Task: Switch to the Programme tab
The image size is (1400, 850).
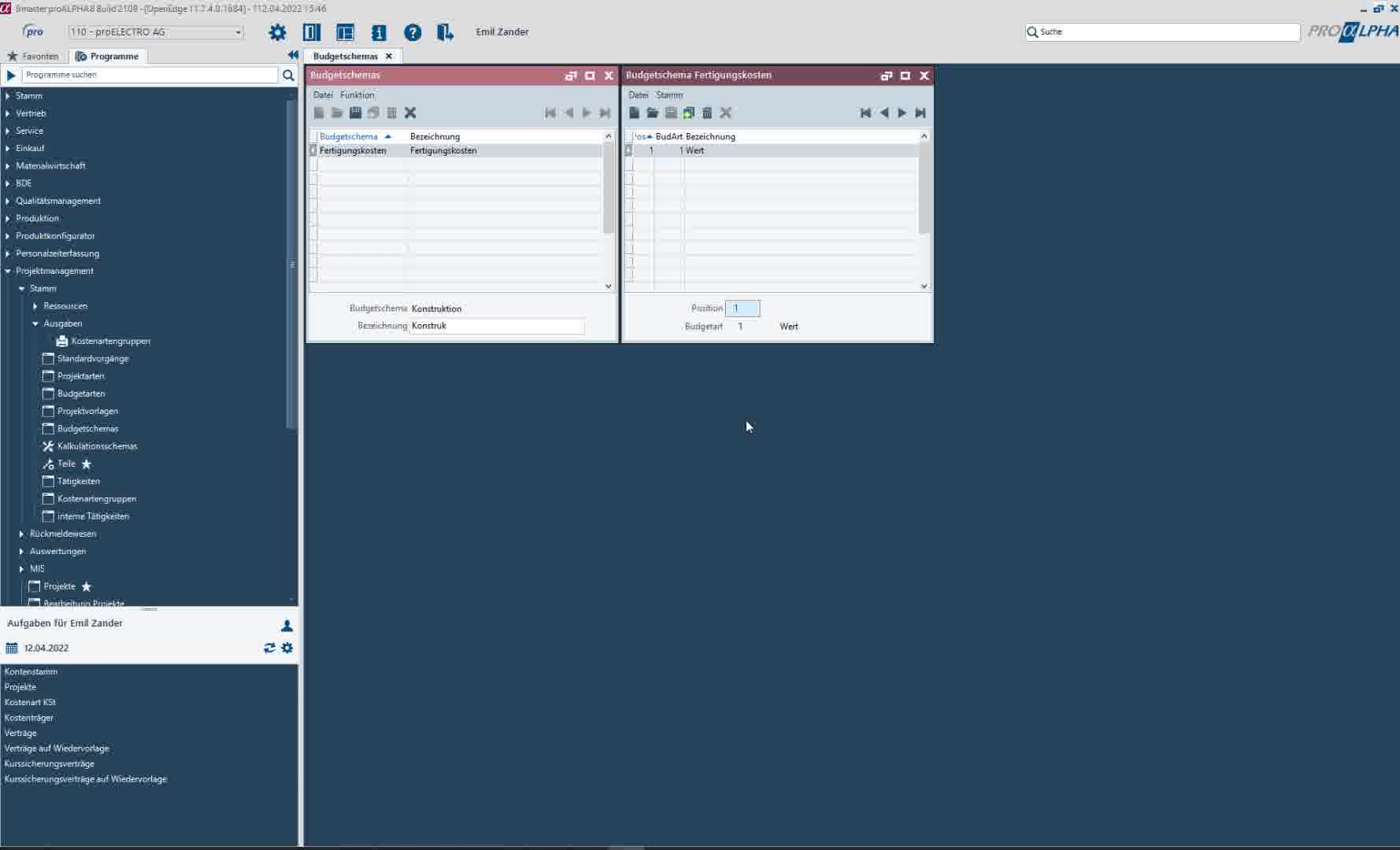Action: (x=107, y=56)
